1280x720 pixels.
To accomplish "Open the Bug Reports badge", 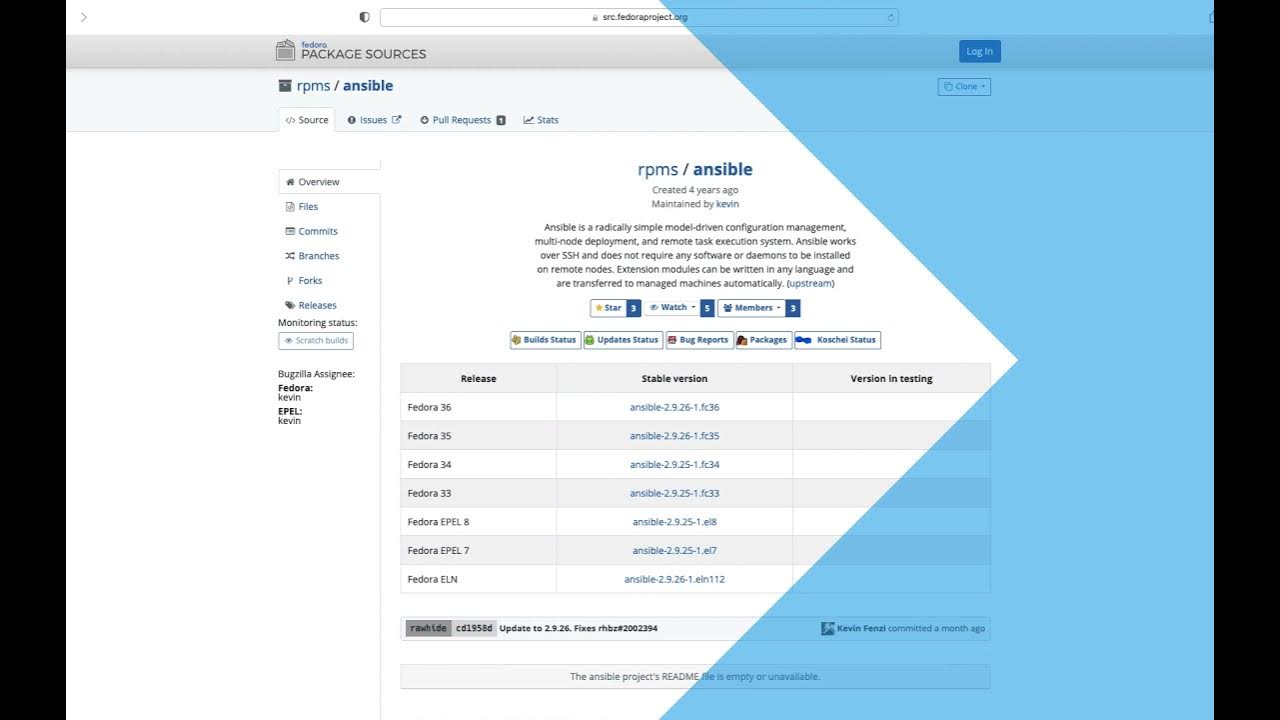I will 699,340.
